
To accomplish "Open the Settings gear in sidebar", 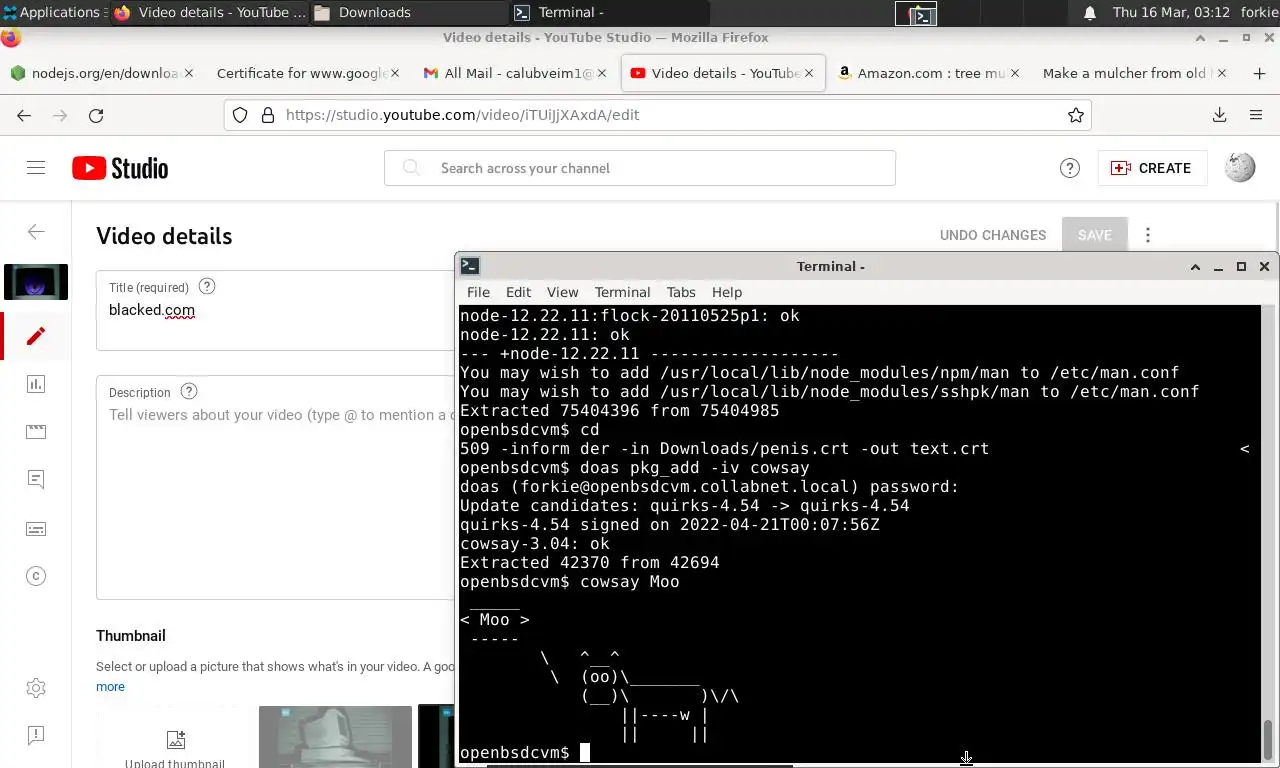I will [x=36, y=688].
